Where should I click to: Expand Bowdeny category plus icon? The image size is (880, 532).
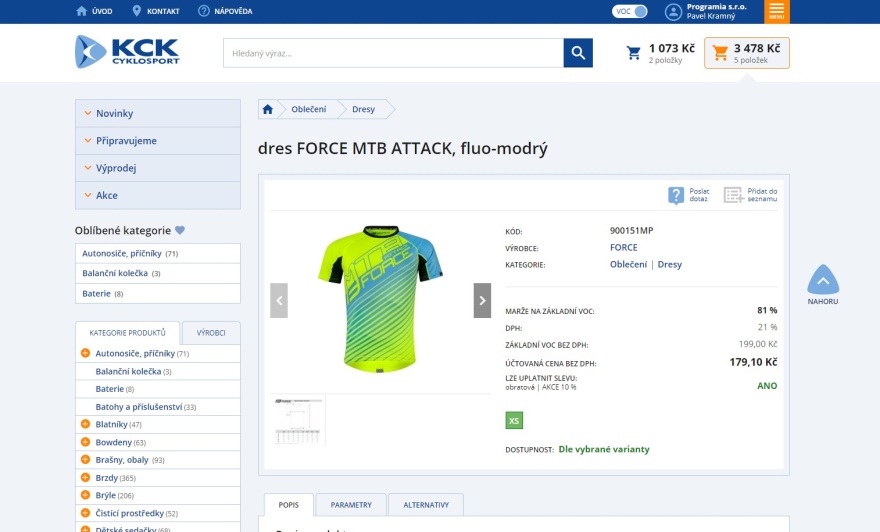[x=85, y=442]
